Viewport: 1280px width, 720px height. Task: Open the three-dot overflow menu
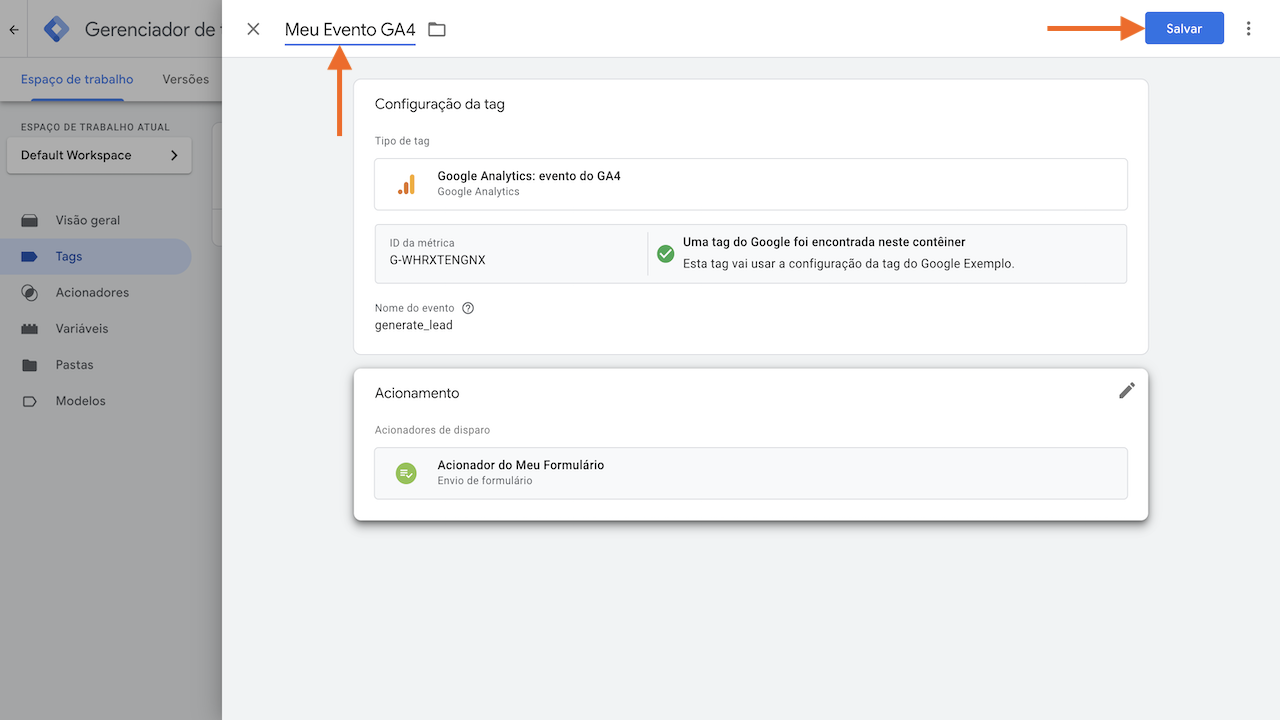pyautogui.click(x=1248, y=28)
